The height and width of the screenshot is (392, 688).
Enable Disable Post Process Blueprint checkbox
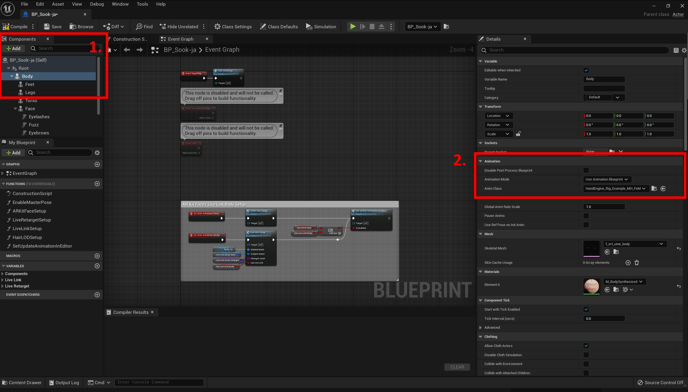(586, 170)
